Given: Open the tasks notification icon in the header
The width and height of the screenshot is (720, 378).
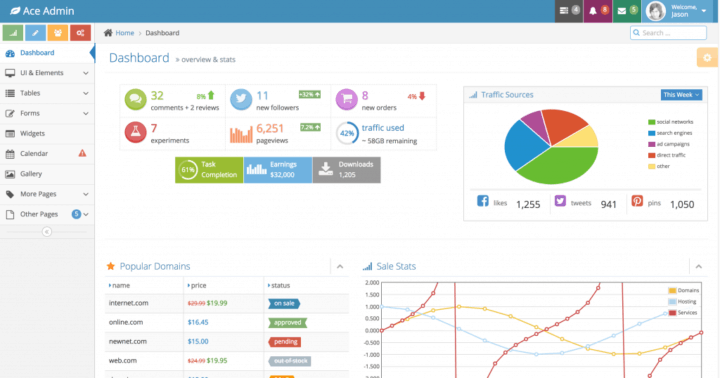Looking at the screenshot, I should tap(569, 11).
